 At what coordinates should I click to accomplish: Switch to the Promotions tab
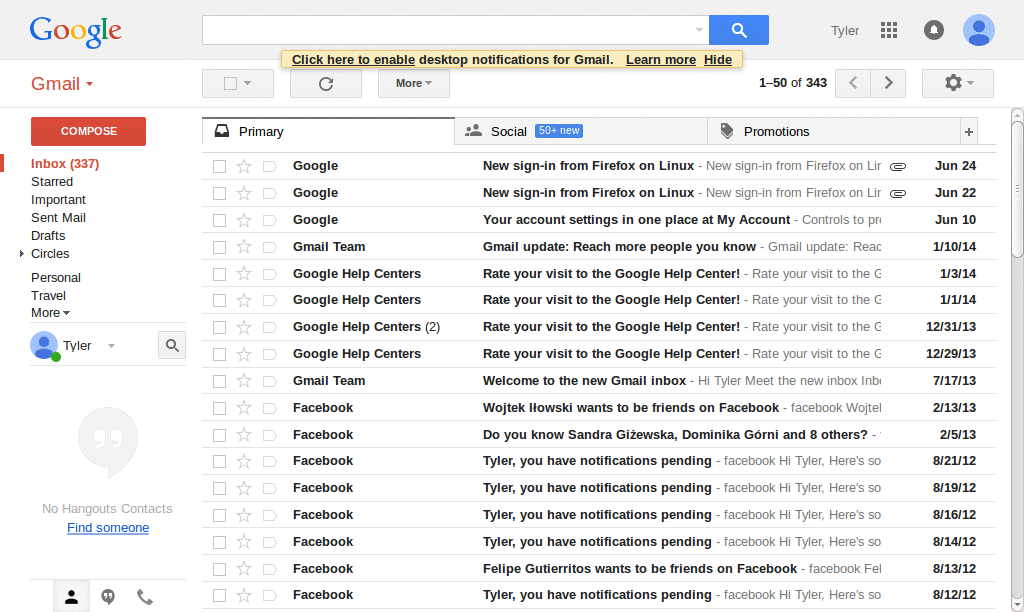click(x=834, y=131)
